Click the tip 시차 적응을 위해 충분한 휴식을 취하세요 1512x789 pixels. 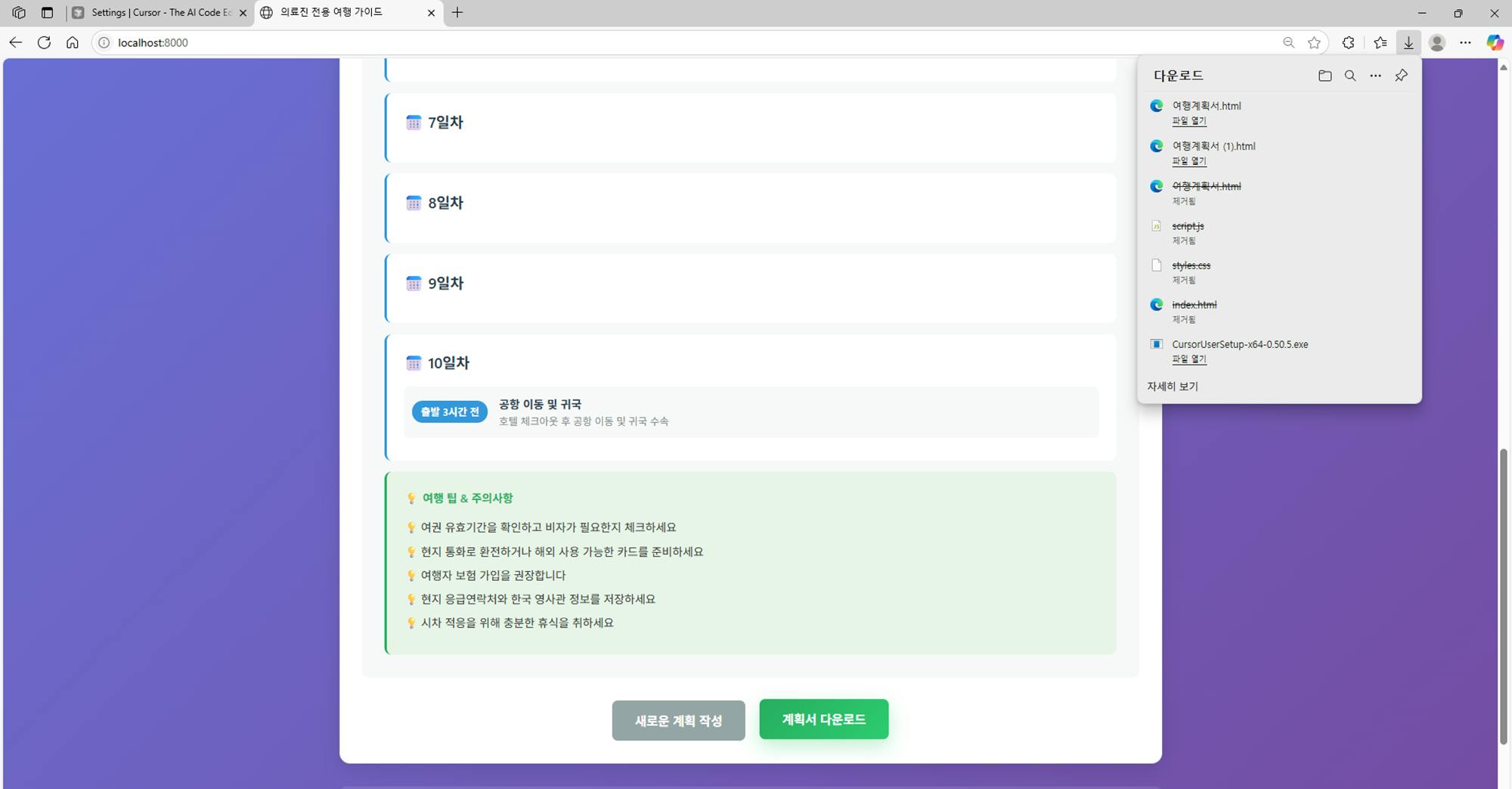pyautogui.click(x=517, y=623)
